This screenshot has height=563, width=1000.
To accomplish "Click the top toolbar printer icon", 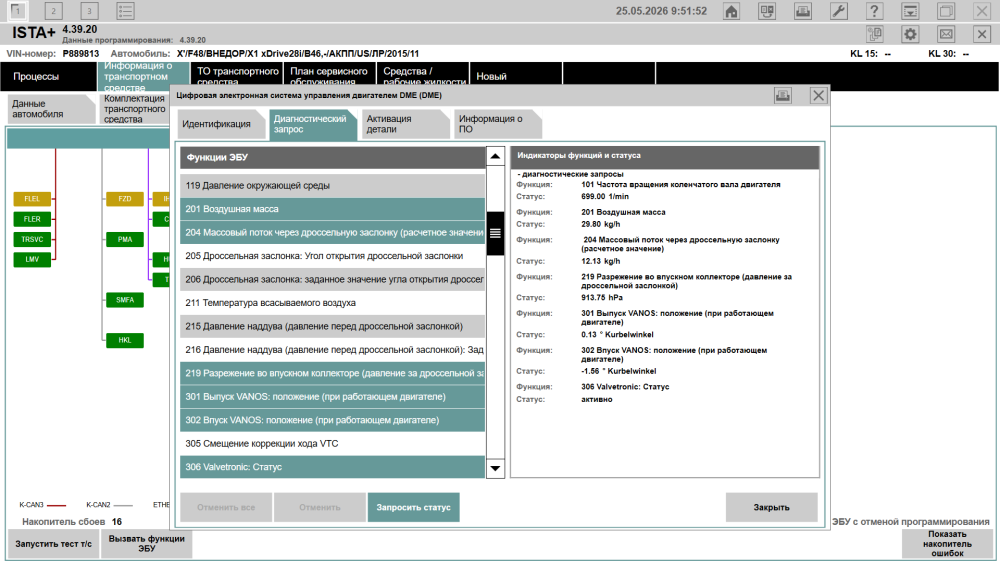I will pyautogui.click(x=803, y=11).
